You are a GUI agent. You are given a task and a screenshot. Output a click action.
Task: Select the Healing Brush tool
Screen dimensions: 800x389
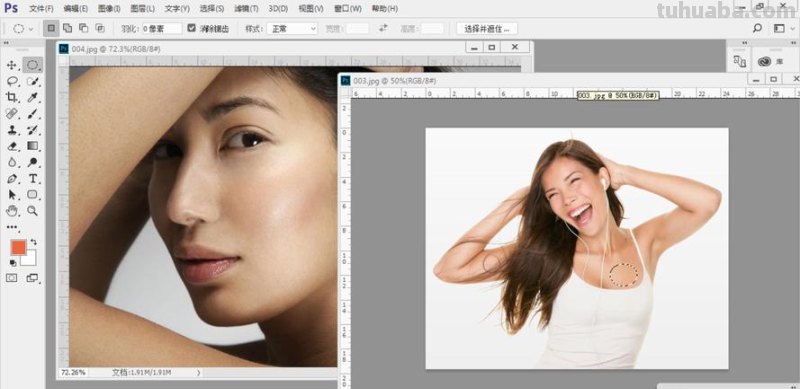click(12, 113)
